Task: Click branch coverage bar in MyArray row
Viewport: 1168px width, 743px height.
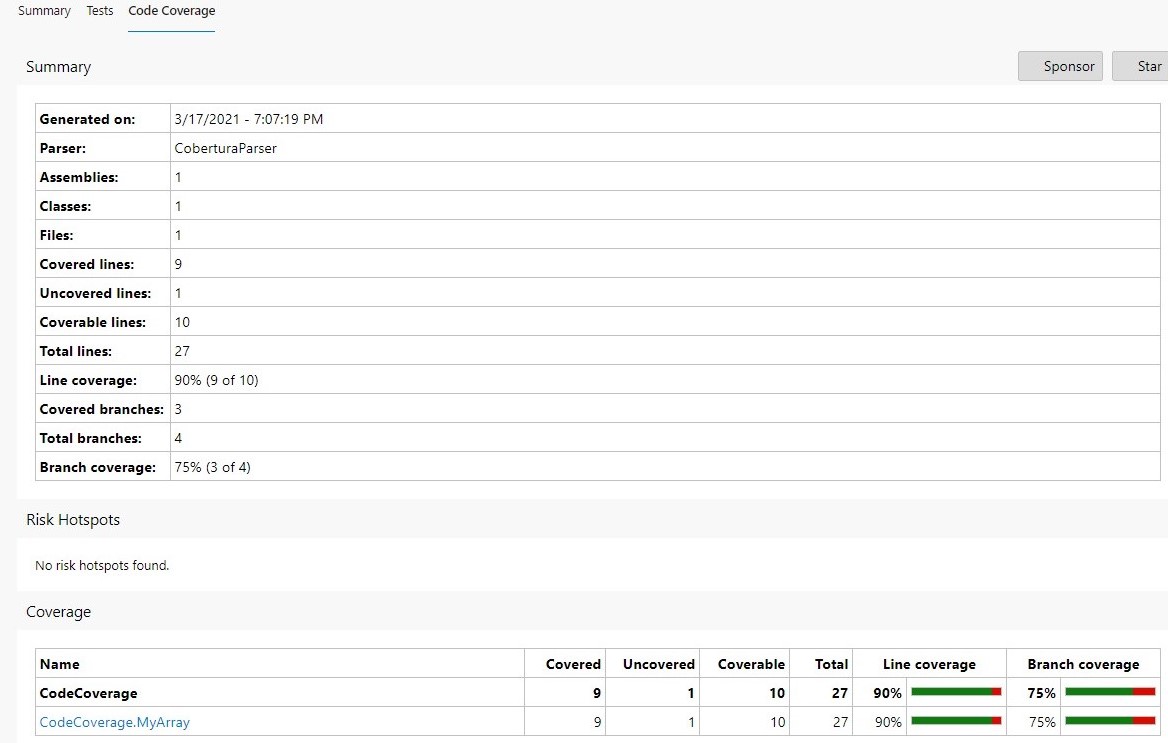Action: tap(1110, 721)
